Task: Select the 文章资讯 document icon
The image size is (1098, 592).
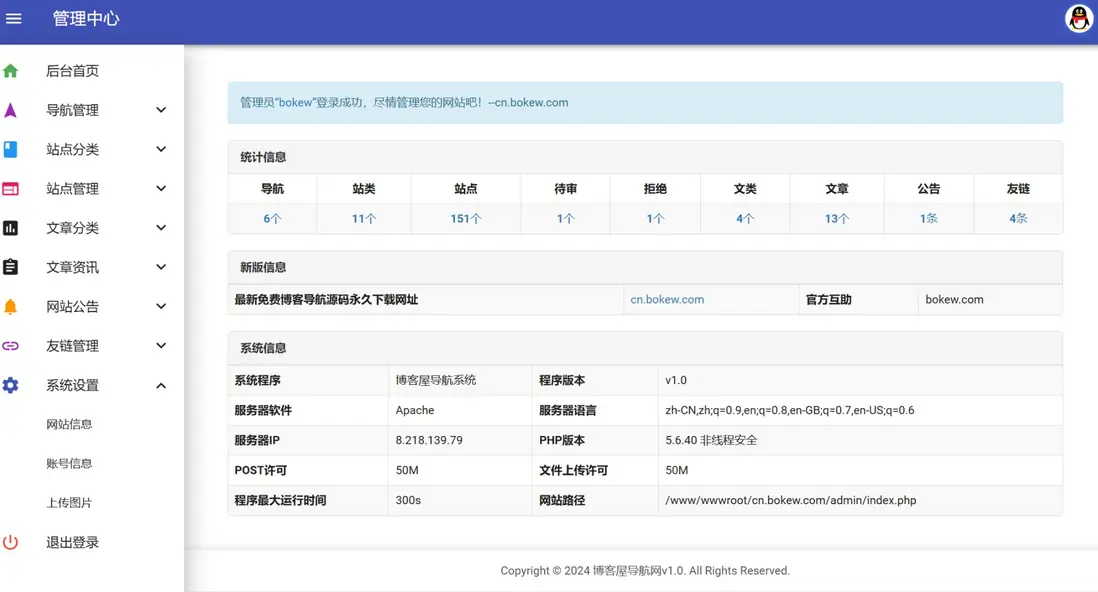Action: click(9, 267)
